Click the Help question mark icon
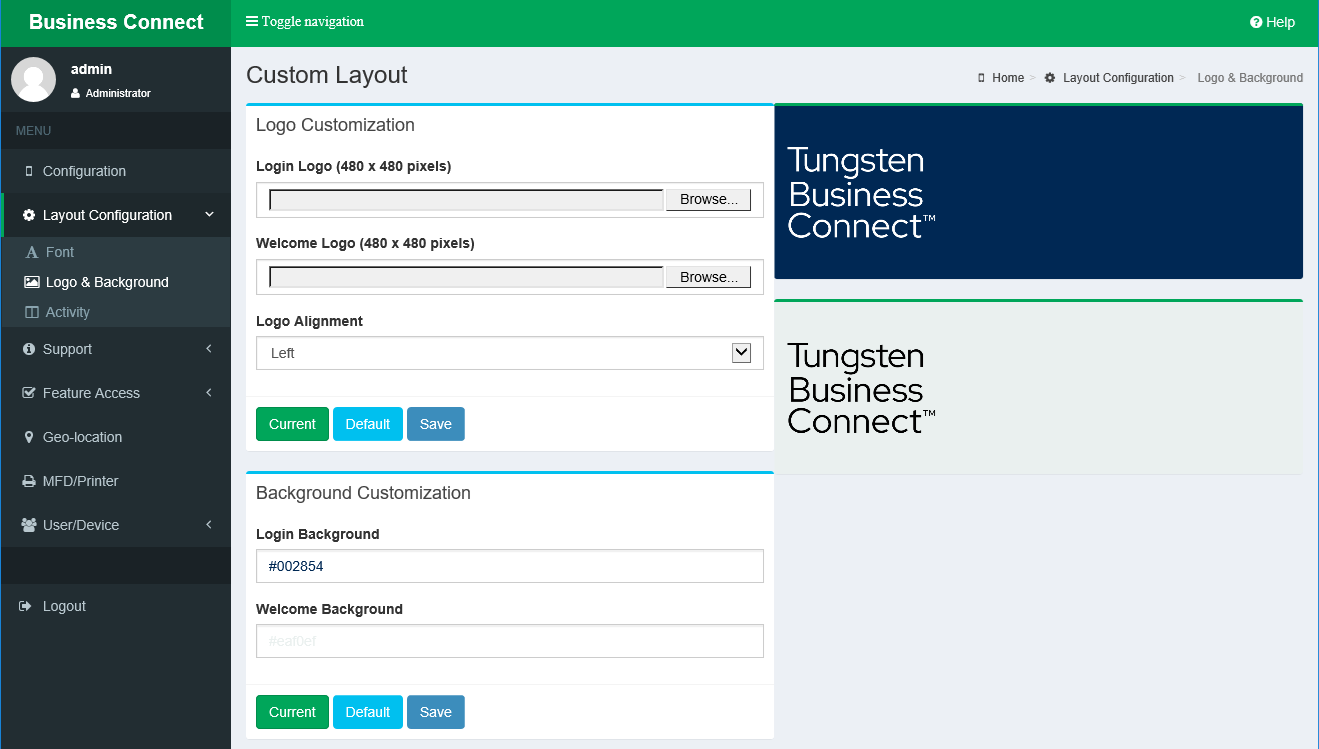The image size is (1319, 749). (1256, 23)
